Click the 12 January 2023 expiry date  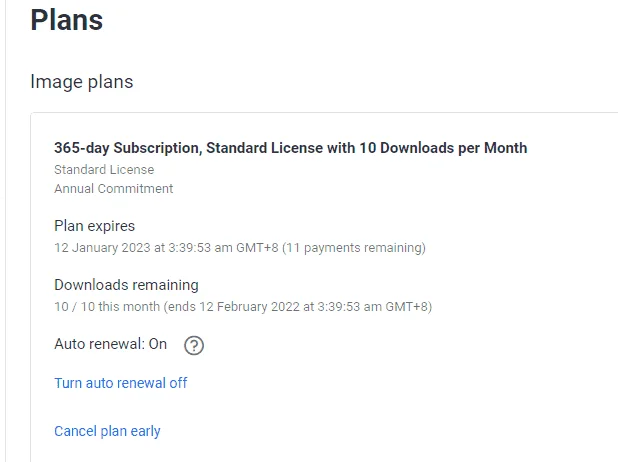point(102,248)
